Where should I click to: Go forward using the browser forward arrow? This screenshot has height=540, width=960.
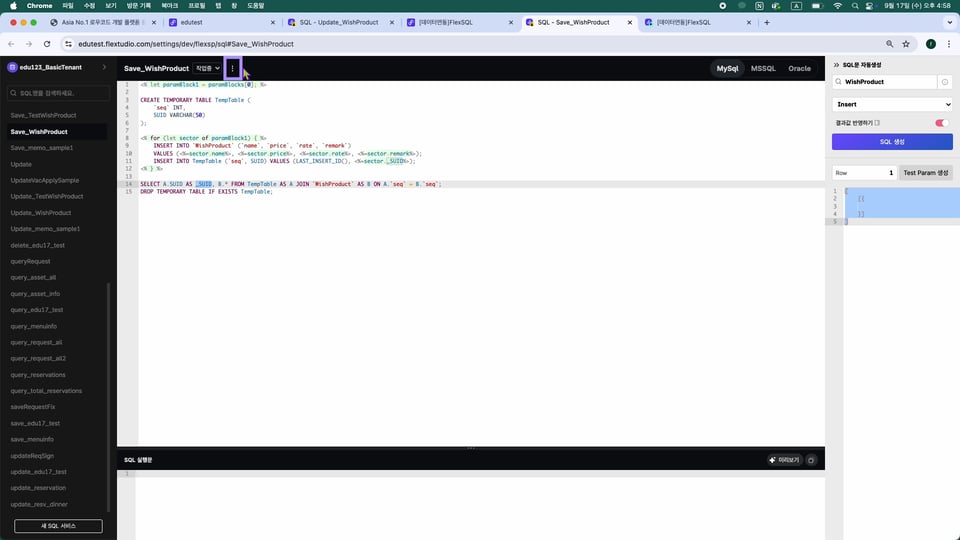(29, 44)
